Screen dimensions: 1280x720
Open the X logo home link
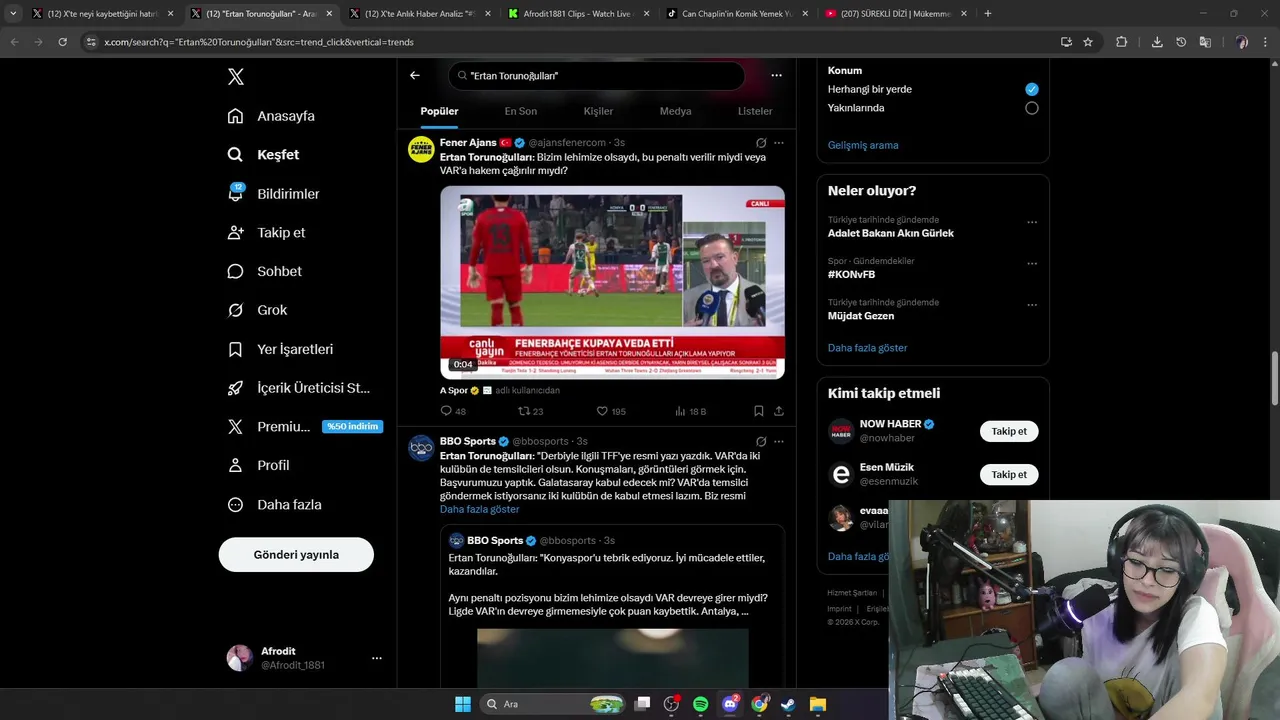[235, 77]
